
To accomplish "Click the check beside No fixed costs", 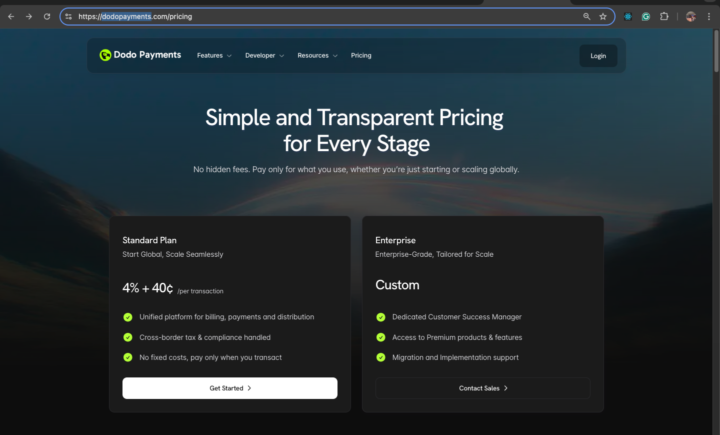I will click(x=128, y=357).
